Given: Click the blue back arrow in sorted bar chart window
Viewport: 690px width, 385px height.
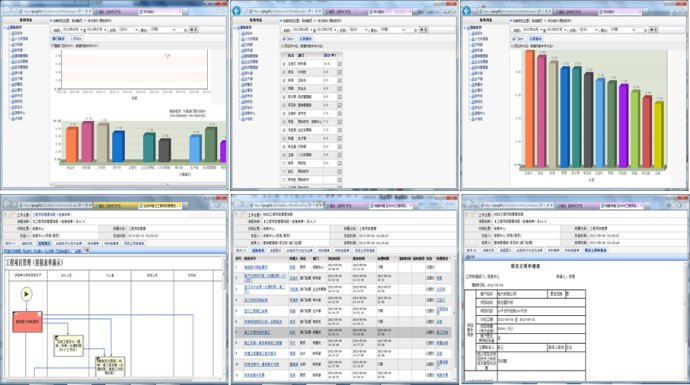Looking at the screenshot, I should [x=466, y=11].
